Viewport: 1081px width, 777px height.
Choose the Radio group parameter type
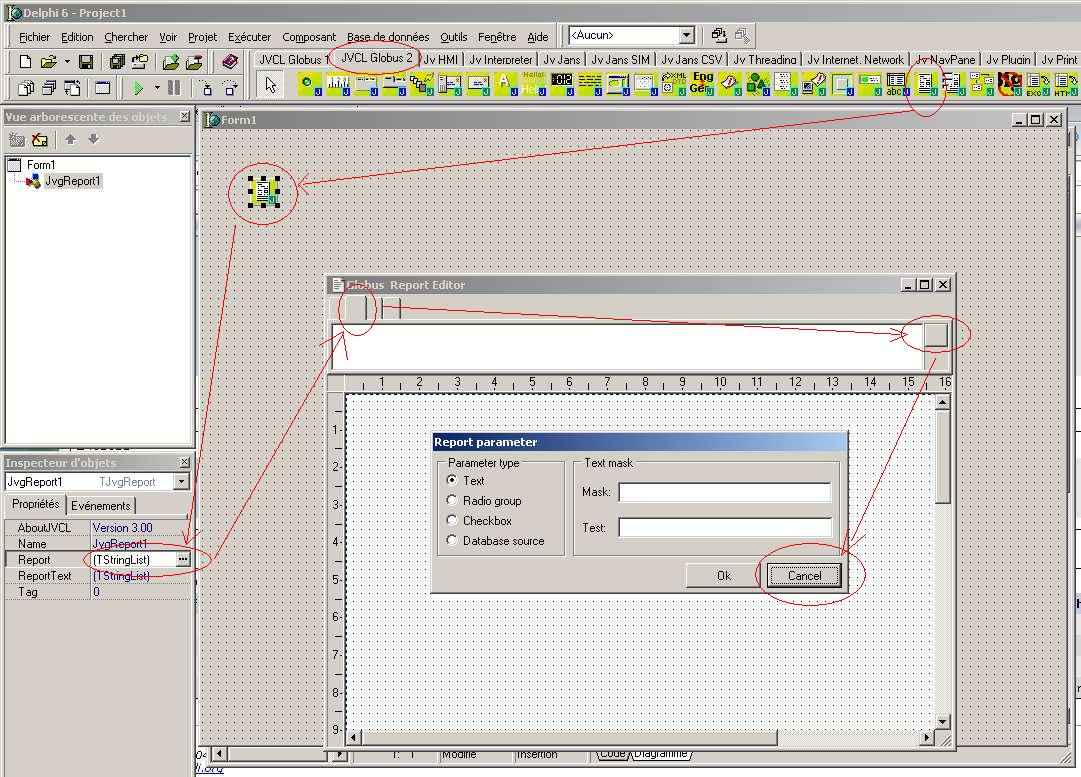pos(453,501)
